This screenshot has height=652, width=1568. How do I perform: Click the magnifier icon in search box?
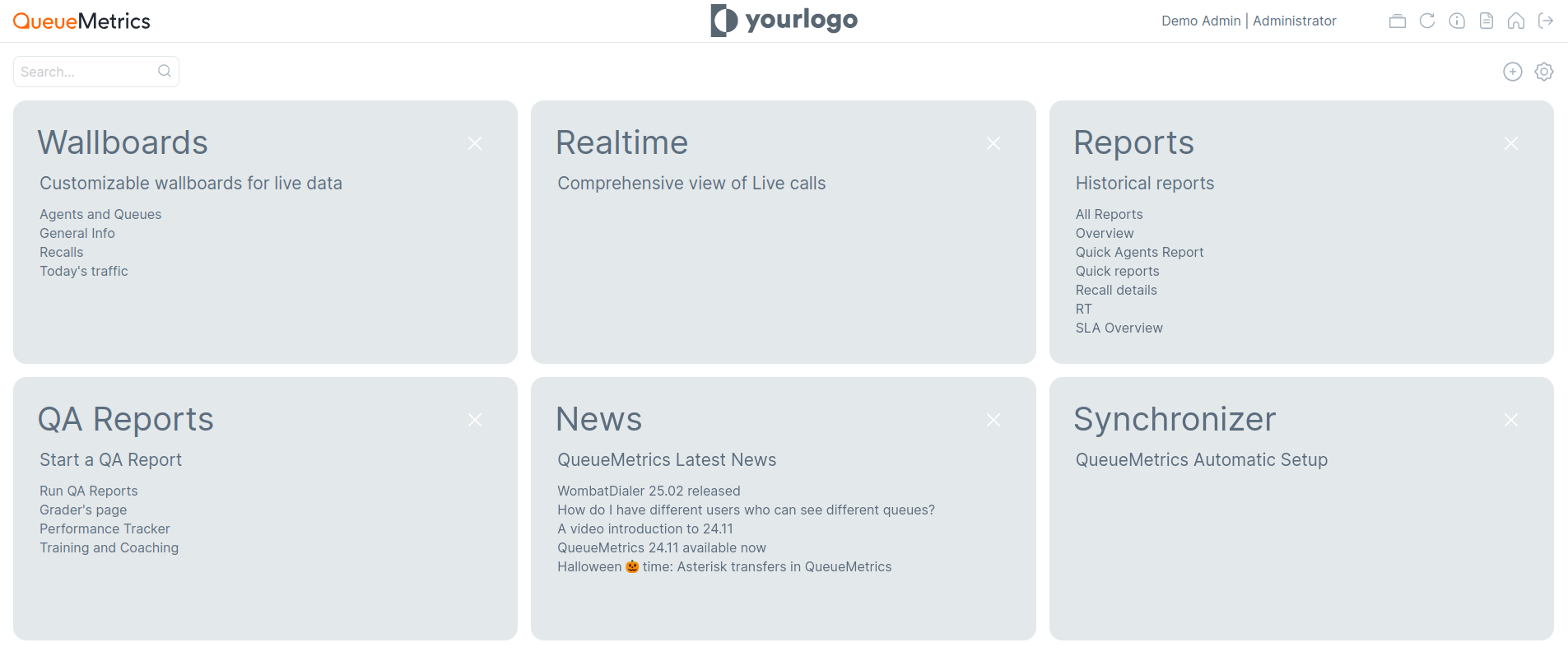pyautogui.click(x=165, y=71)
